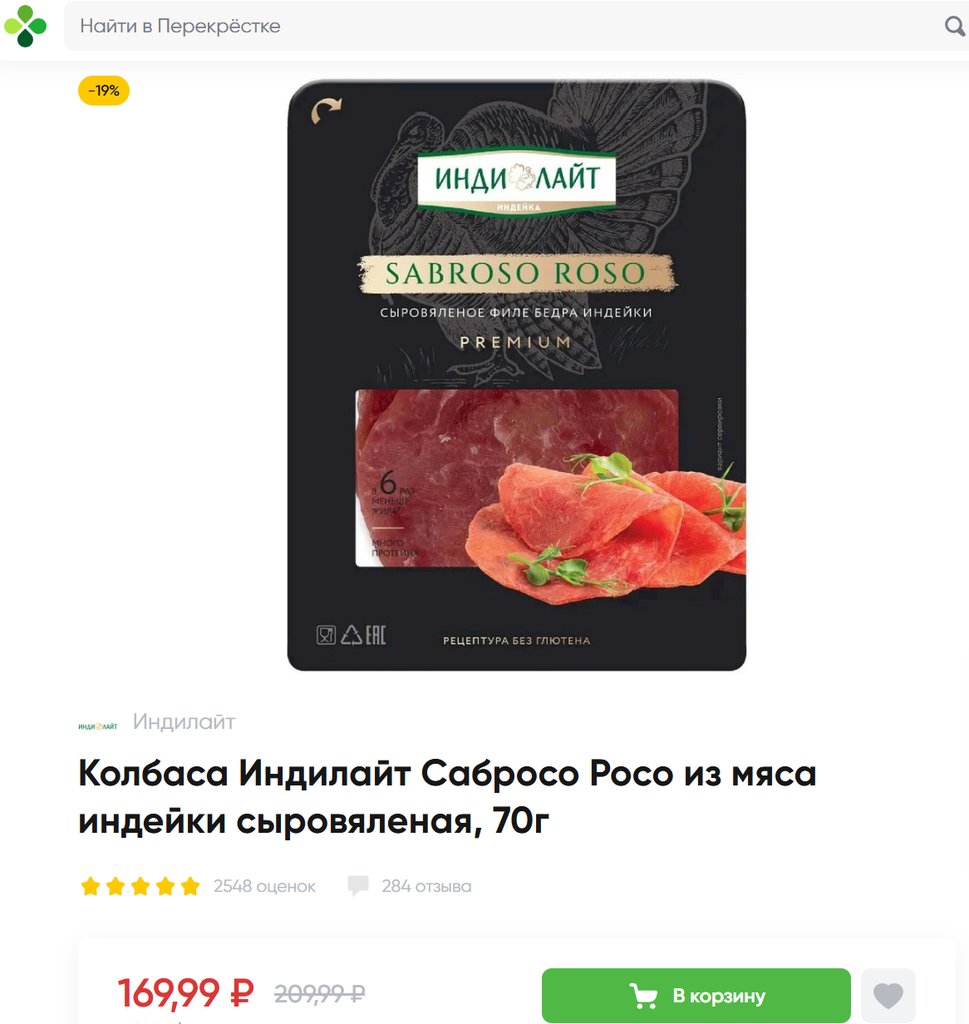This screenshot has width=969, height=1024.
Task: Click the cart icon inside В корзину
Action: pos(643,995)
